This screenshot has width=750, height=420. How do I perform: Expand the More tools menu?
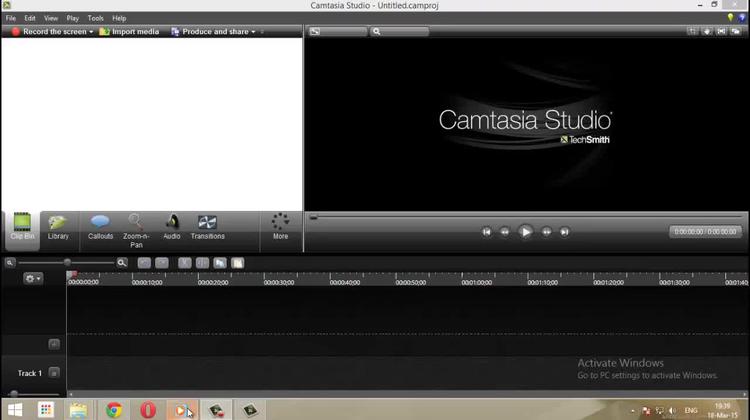pos(280,227)
